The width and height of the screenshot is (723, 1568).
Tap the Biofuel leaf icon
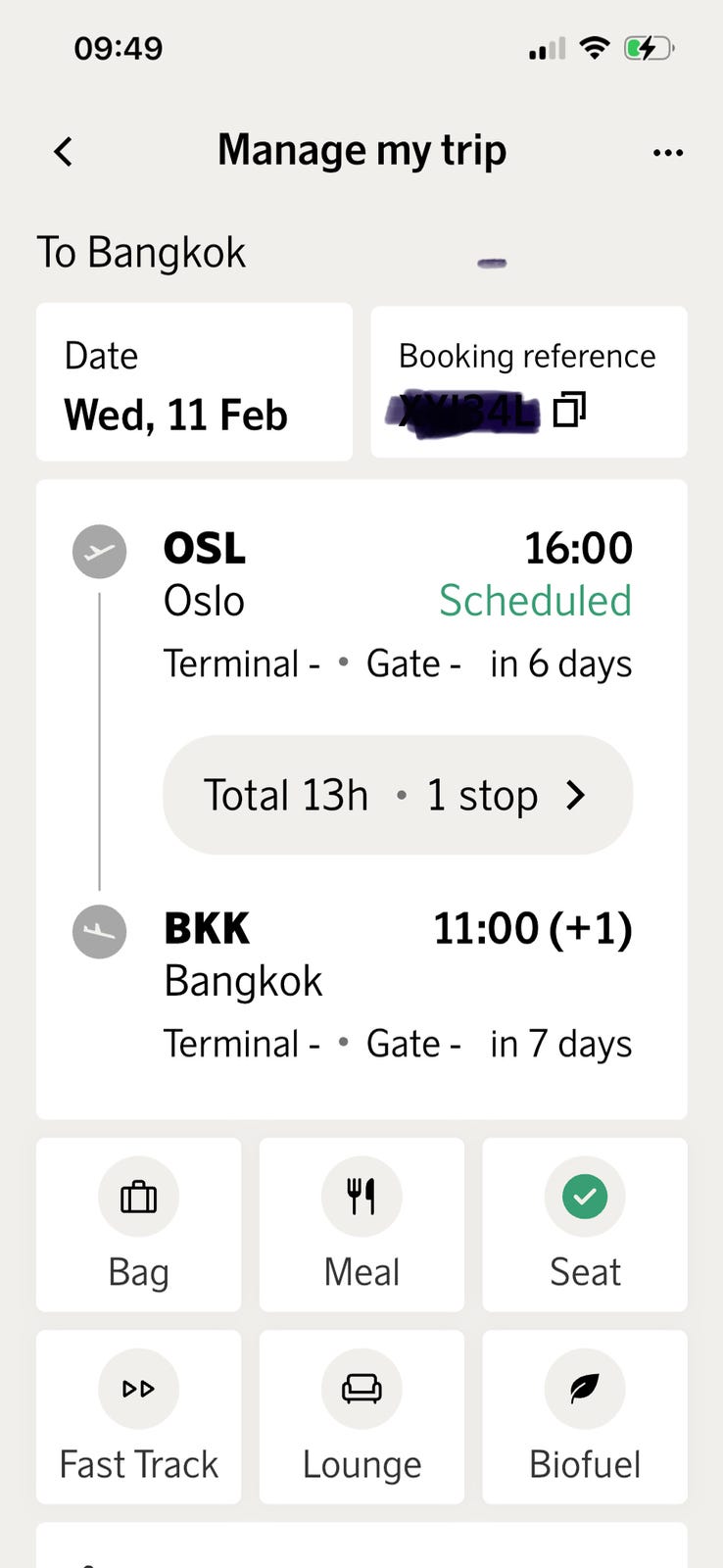pos(585,1389)
